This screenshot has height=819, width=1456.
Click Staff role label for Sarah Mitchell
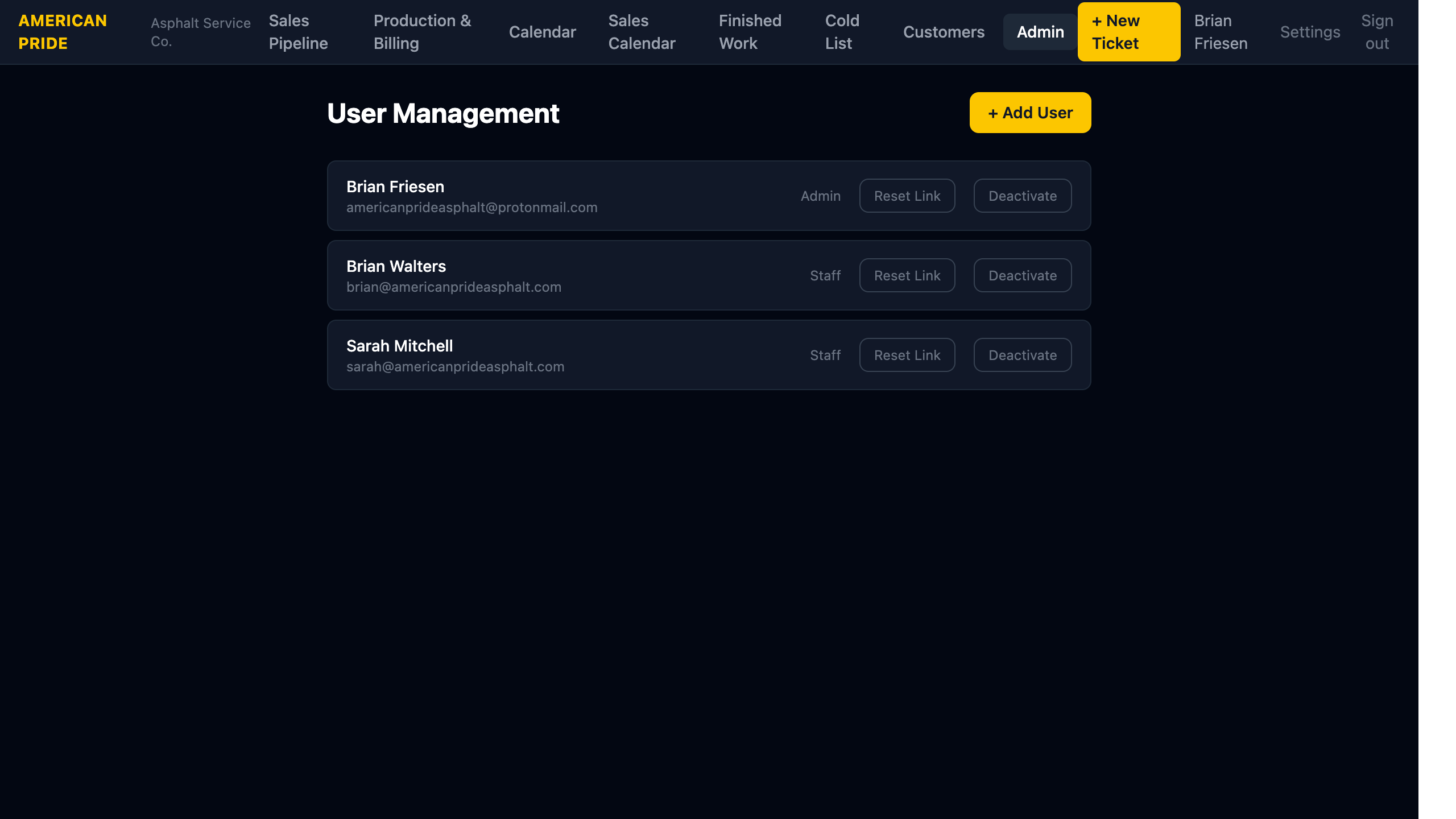tap(825, 355)
